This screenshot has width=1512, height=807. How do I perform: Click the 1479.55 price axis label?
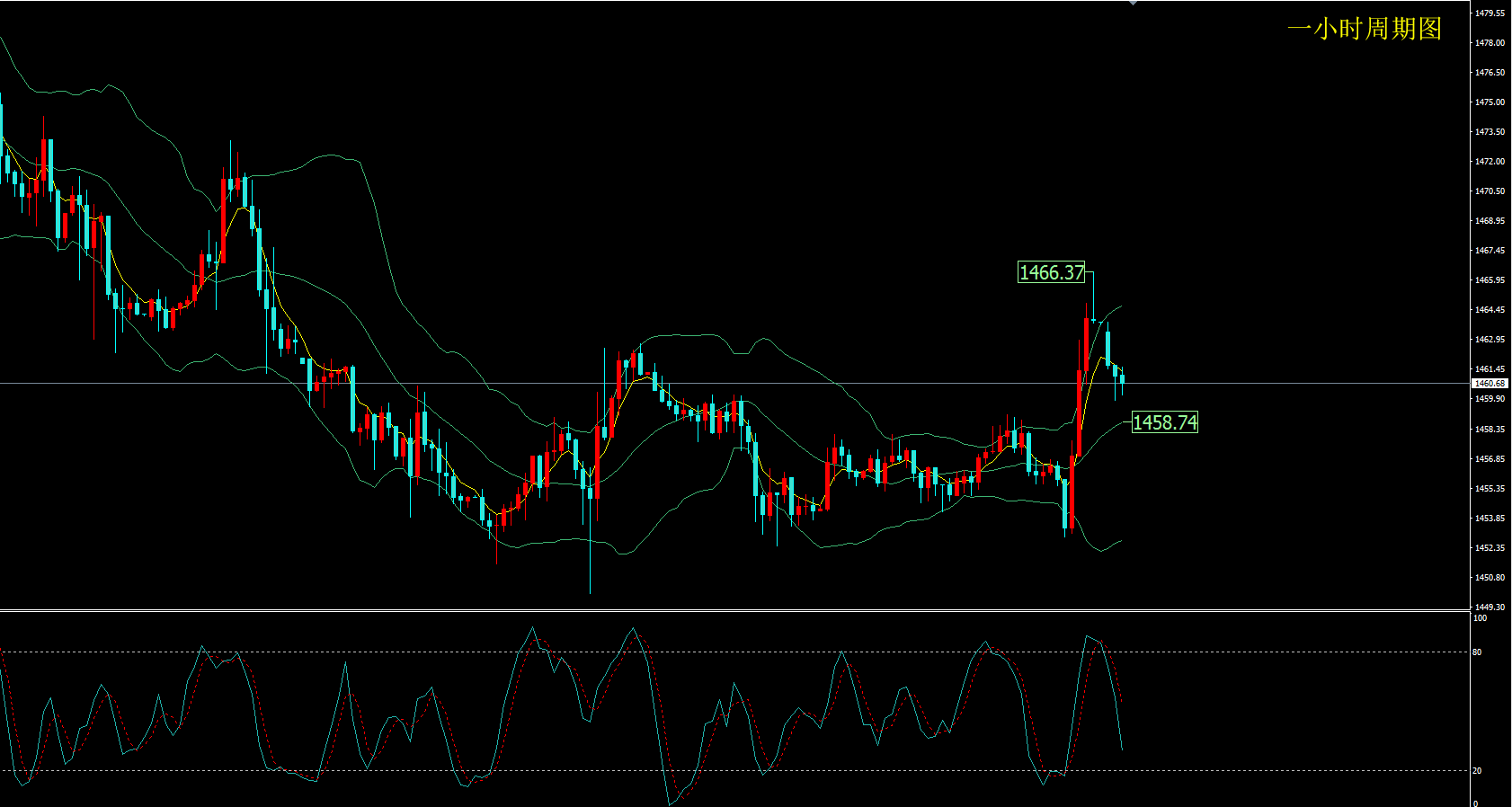pos(1490,13)
